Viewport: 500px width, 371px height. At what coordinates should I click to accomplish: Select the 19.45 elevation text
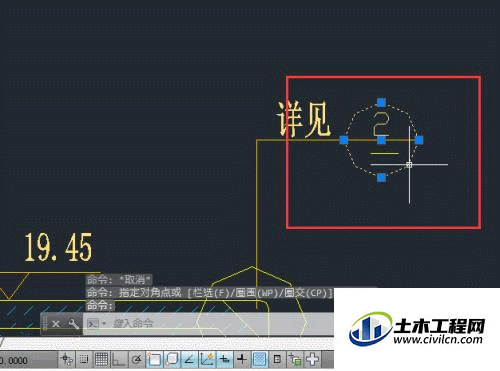click(x=58, y=247)
